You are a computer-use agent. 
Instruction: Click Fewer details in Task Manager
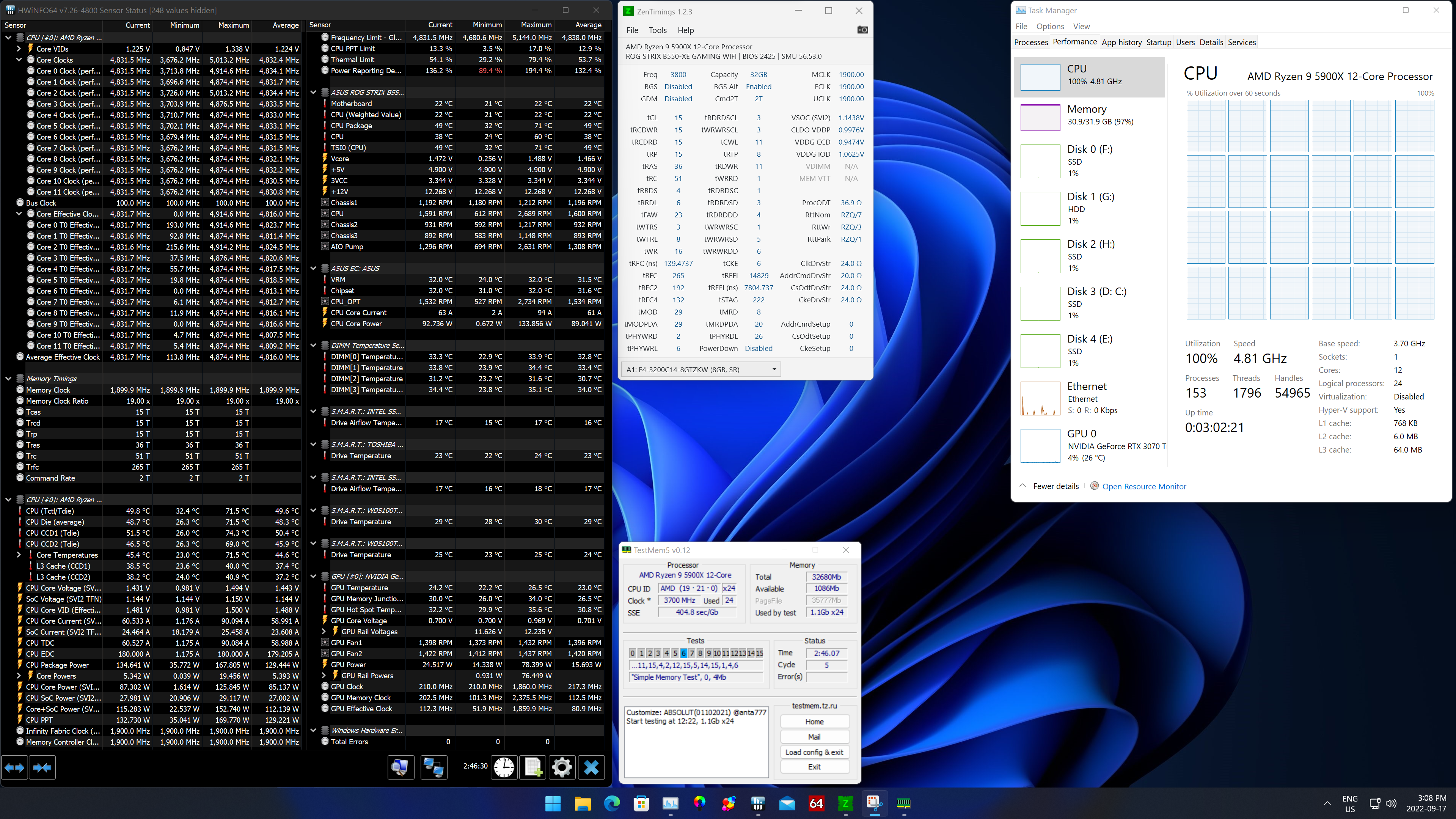(1055, 486)
